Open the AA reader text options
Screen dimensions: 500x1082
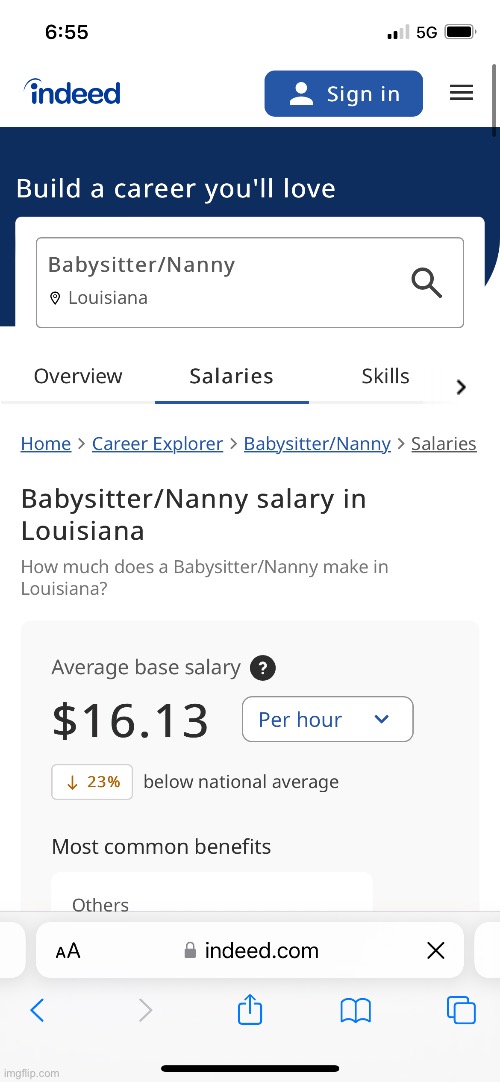[x=68, y=951]
